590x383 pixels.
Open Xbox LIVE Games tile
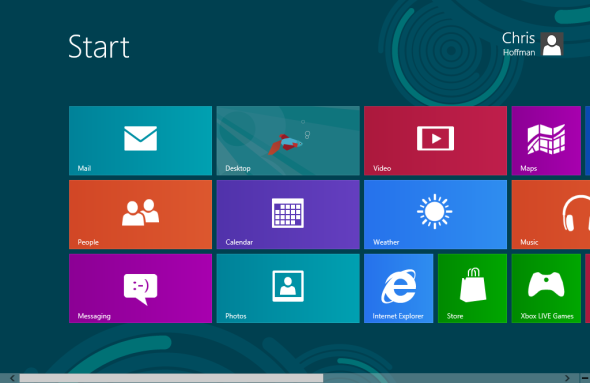pos(546,288)
